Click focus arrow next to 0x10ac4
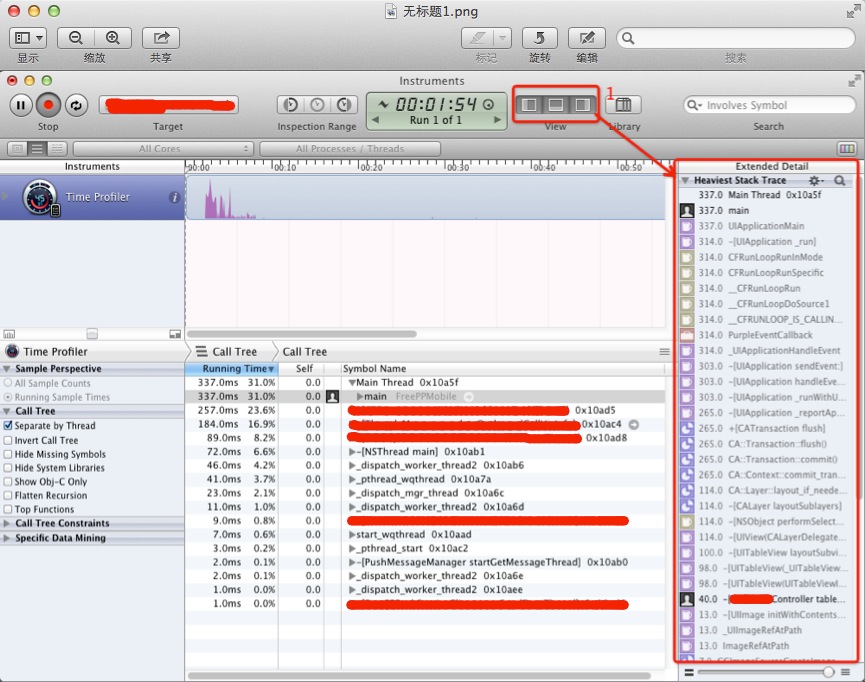 click(x=634, y=424)
